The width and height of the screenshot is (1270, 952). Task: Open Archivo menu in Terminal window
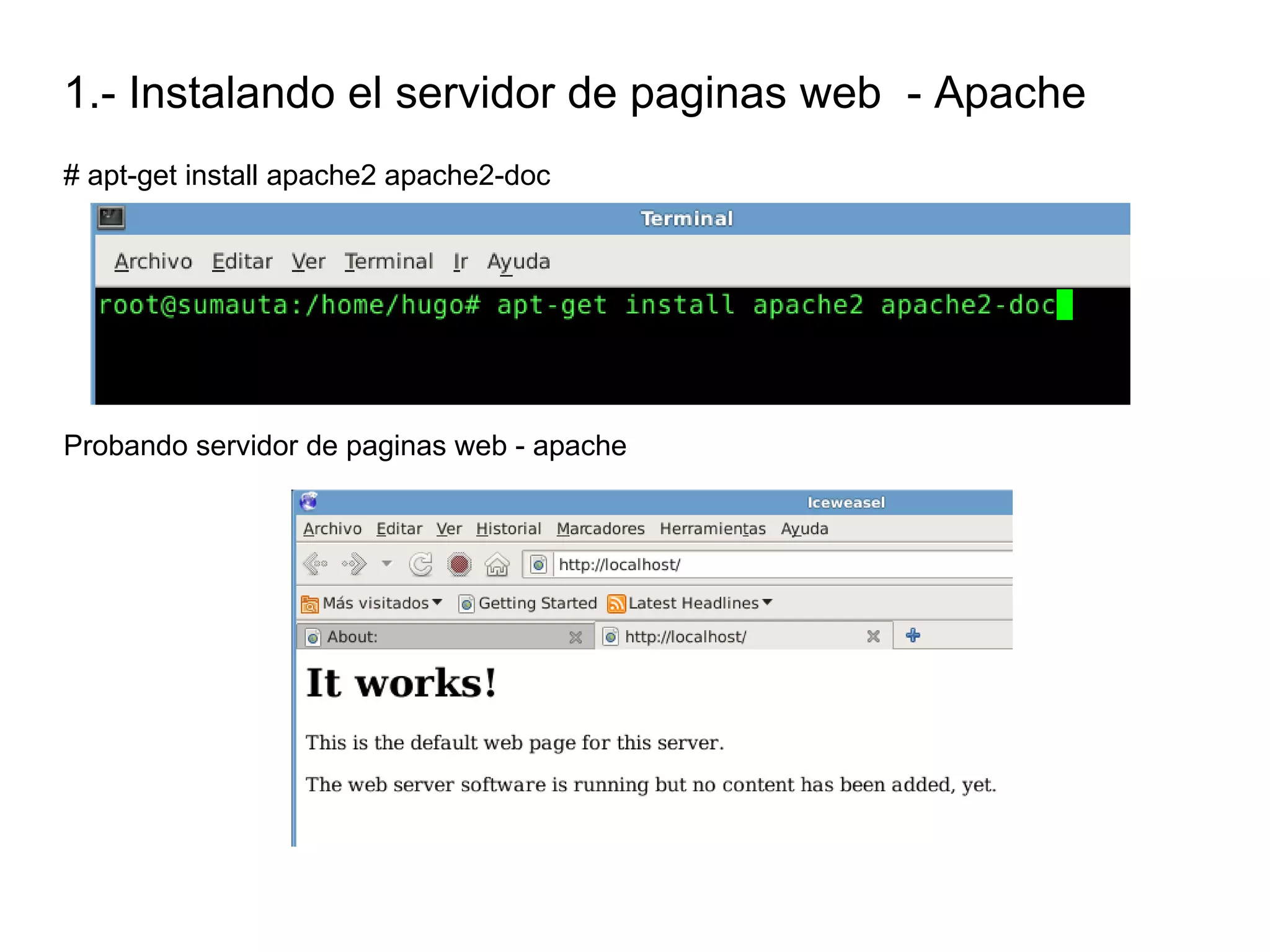153,262
